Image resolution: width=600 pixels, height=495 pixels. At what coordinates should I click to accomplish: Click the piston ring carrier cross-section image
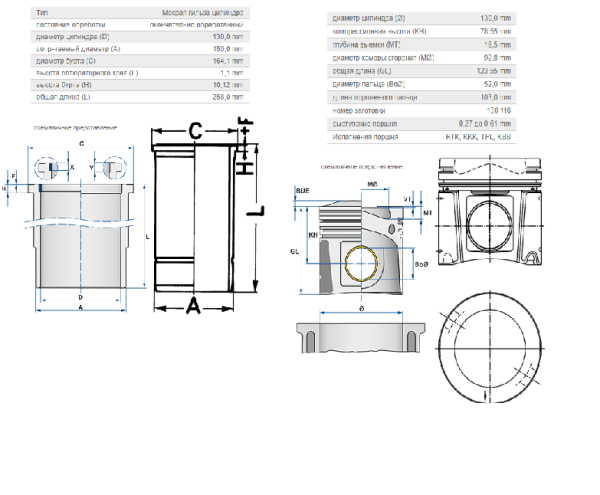point(361,337)
